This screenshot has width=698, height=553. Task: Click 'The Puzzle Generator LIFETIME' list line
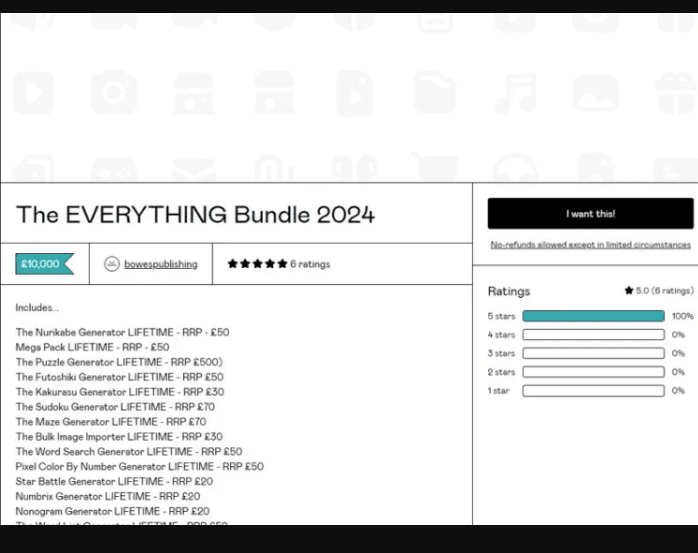pos(119,362)
